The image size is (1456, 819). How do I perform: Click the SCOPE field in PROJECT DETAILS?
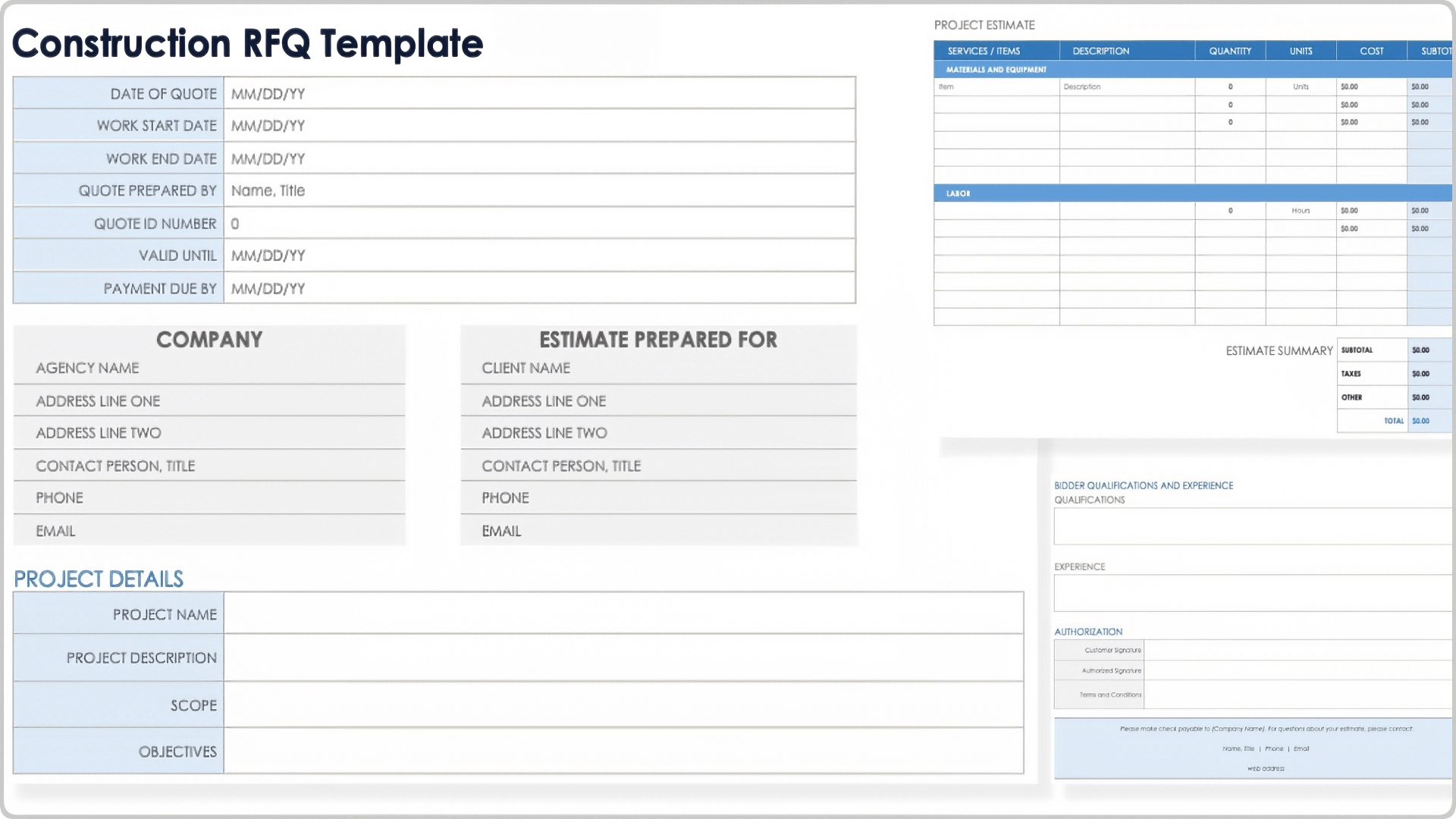(622, 704)
